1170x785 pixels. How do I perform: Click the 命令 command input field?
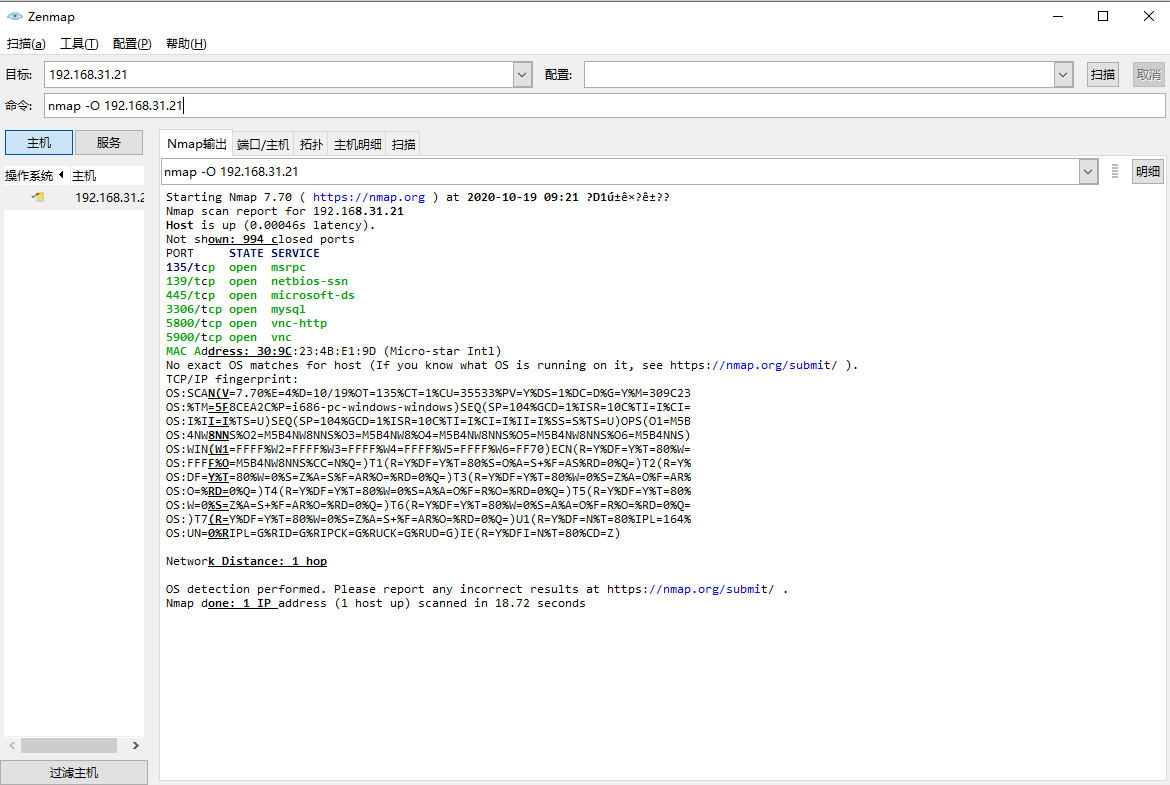coord(604,105)
